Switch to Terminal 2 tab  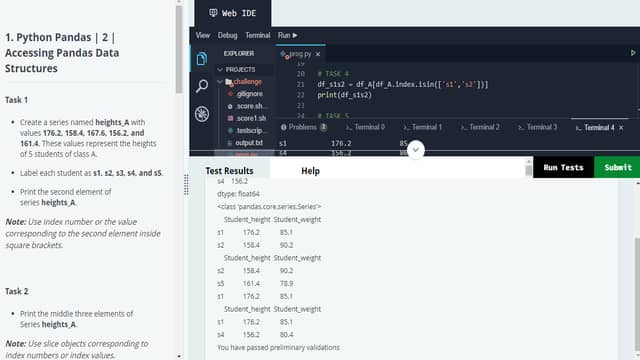pyautogui.click(x=480, y=127)
